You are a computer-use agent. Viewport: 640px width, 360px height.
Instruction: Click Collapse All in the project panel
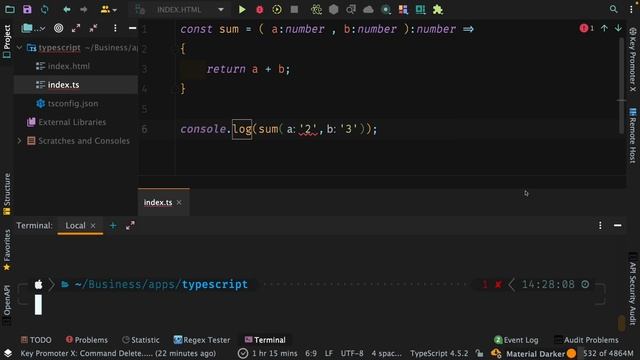pyautogui.click(x=93, y=28)
